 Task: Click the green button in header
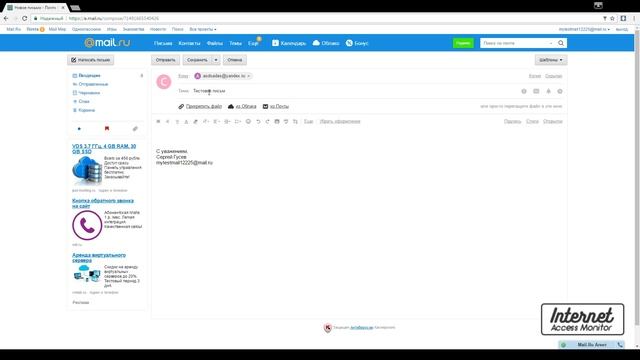(x=463, y=43)
